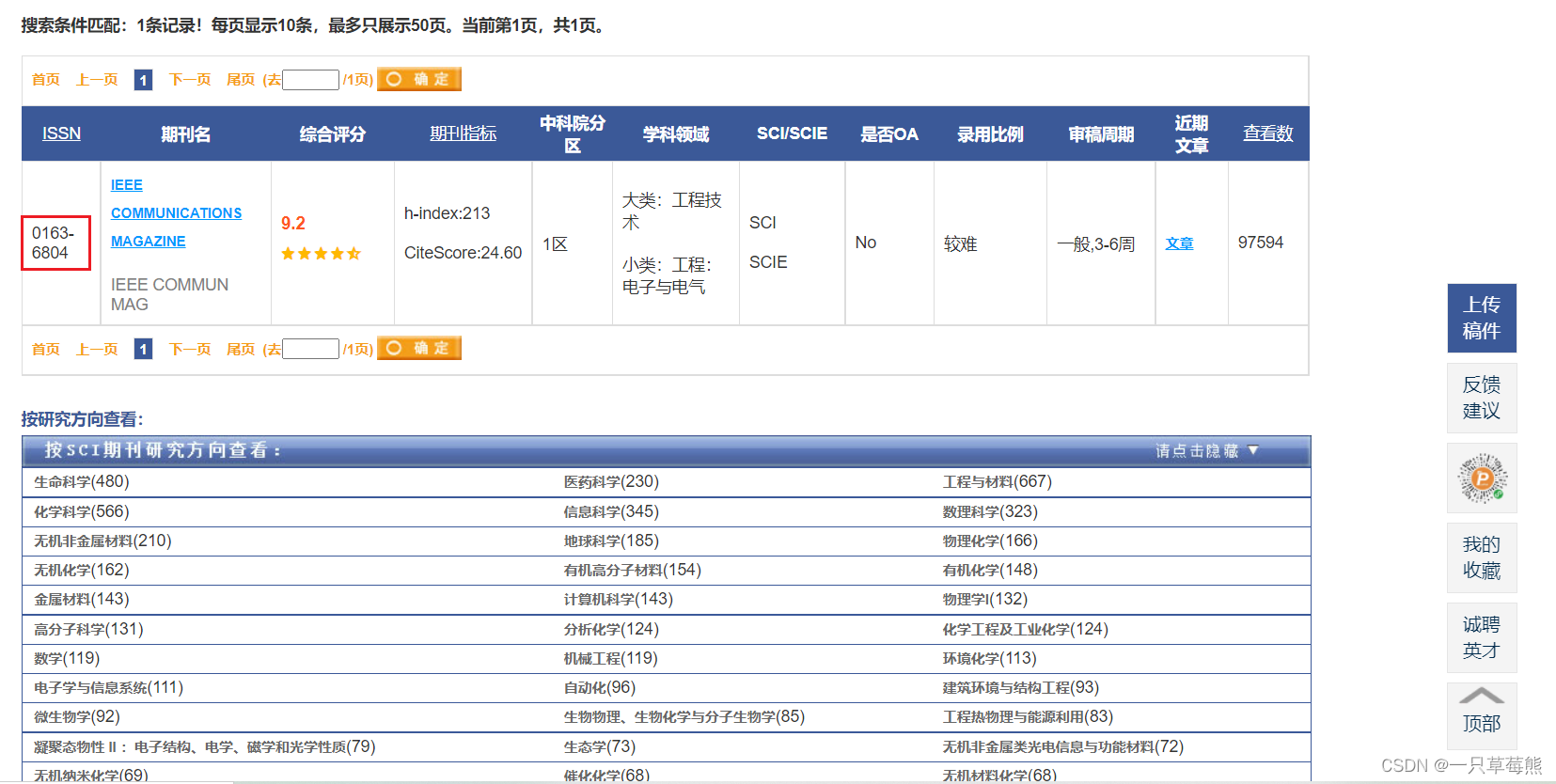Screen dimensions: 1556x784
Task: Browse 电子学与信息系统(111) category
Action: coord(108,688)
